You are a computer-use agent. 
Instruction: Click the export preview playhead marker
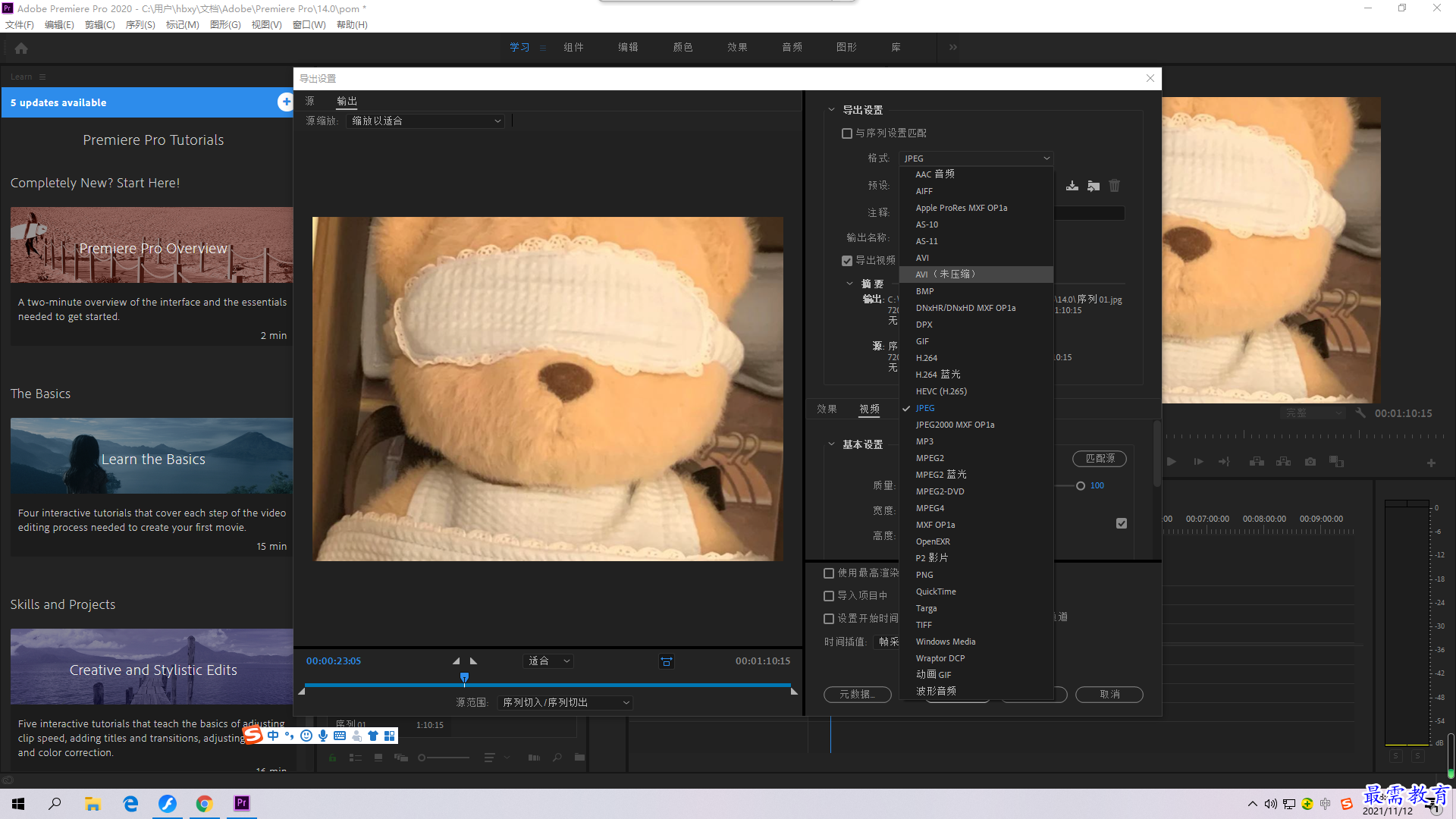(x=464, y=677)
